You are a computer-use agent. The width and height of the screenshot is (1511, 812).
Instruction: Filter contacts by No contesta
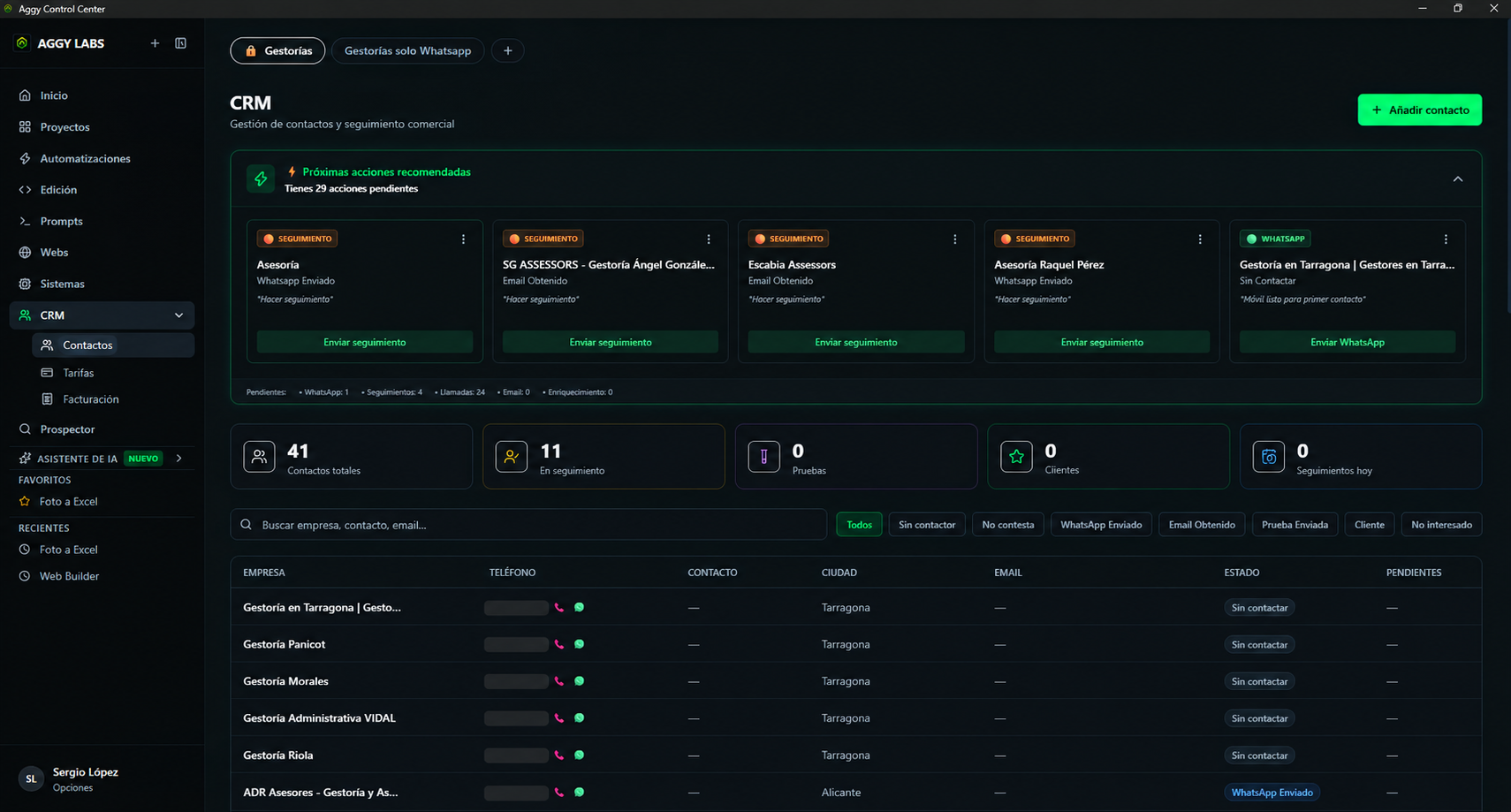tap(1008, 525)
